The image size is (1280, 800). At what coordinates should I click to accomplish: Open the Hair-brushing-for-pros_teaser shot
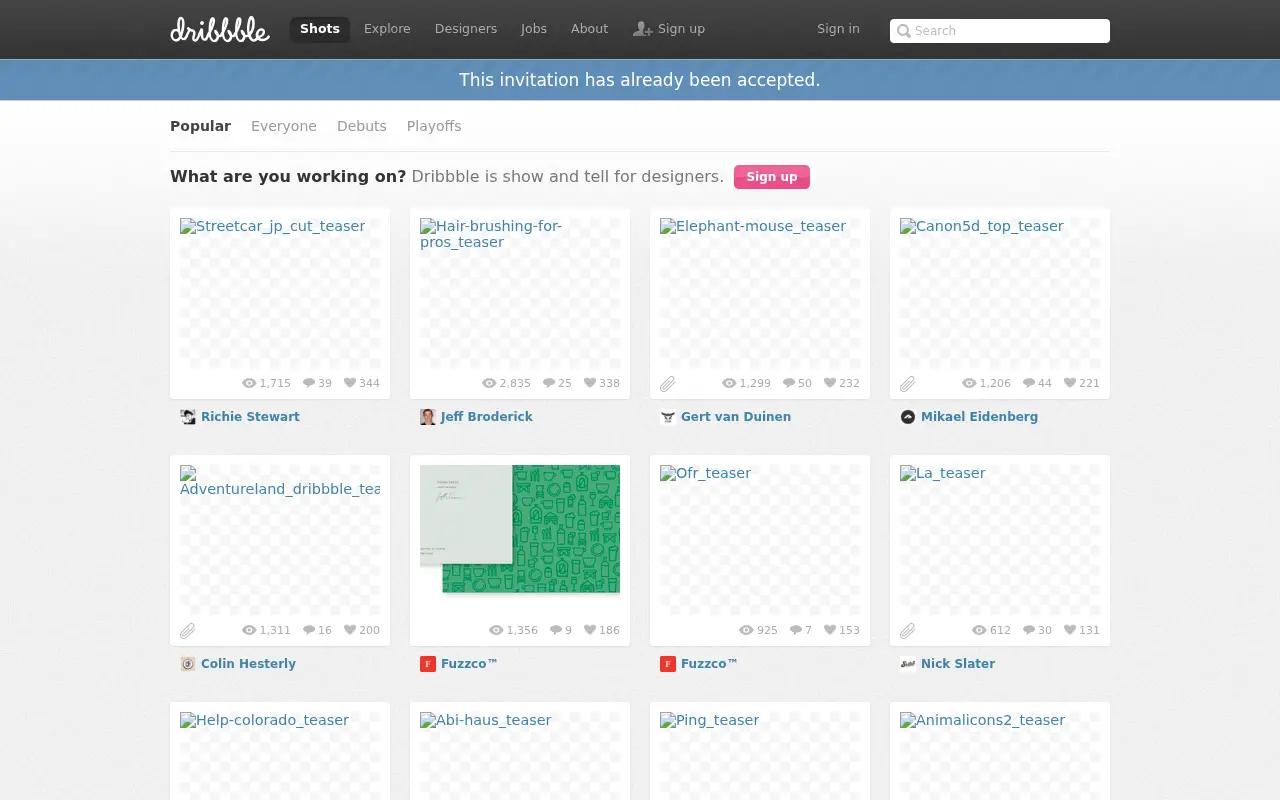click(x=520, y=293)
